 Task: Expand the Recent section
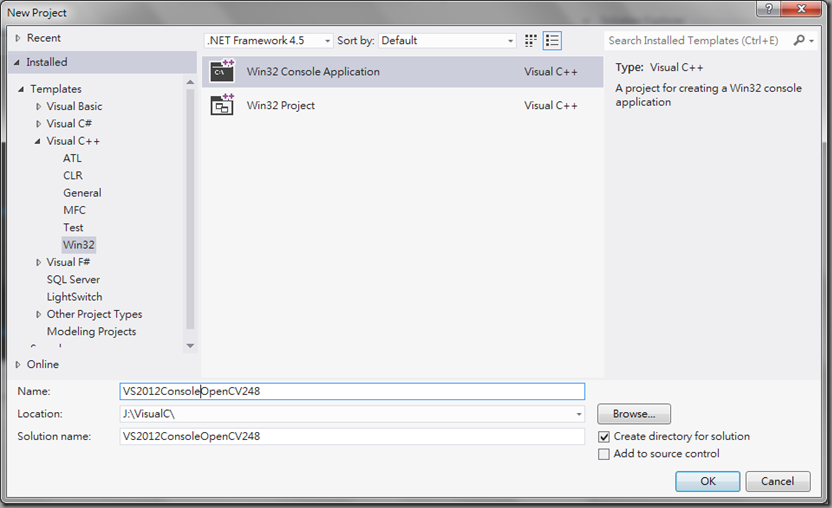(18, 38)
